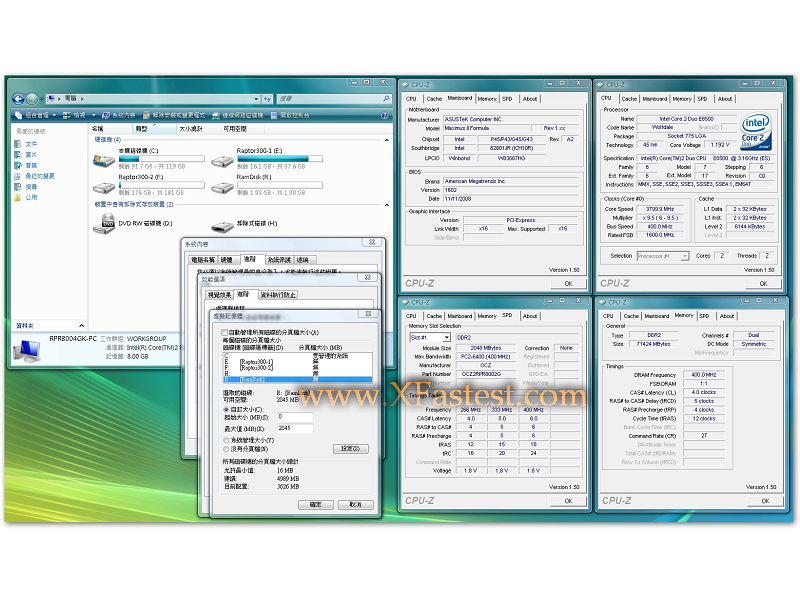
Task: Check the automatically manage paging file size box
Action: click(x=224, y=333)
